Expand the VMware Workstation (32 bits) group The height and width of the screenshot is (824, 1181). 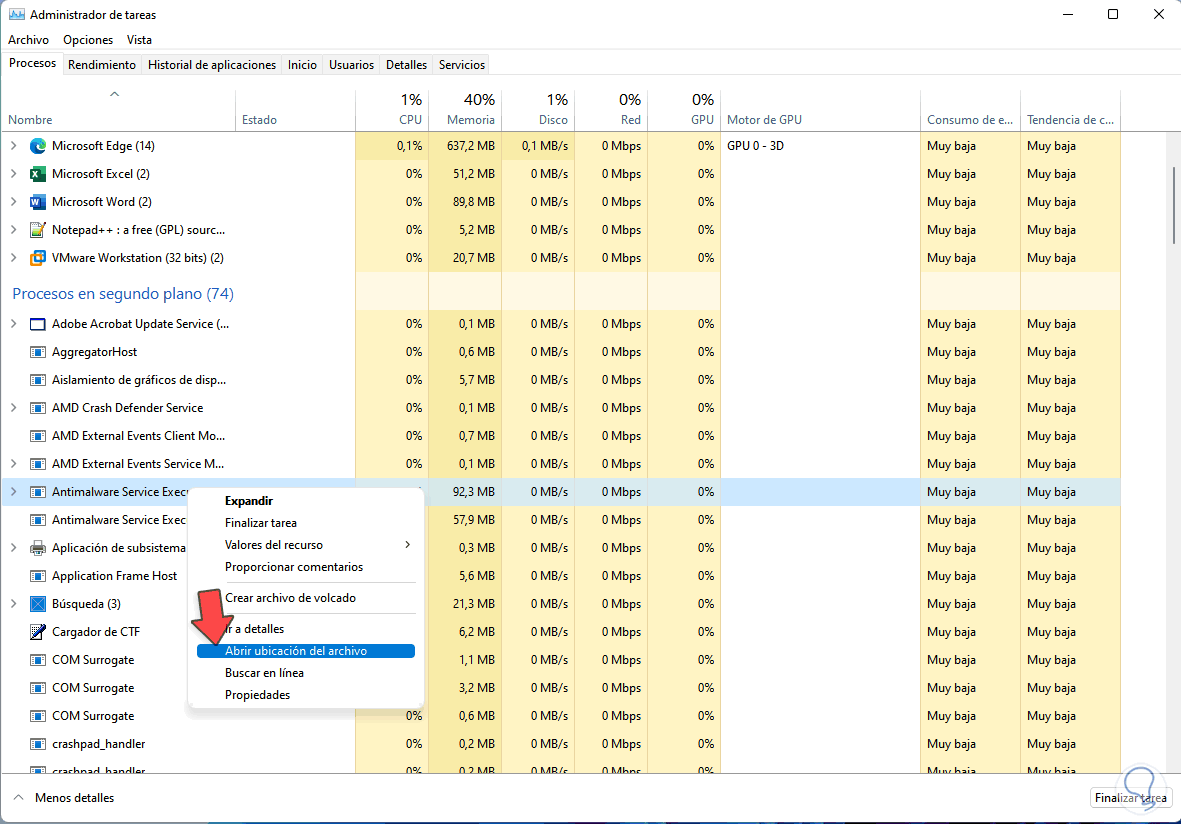coord(14,257)
